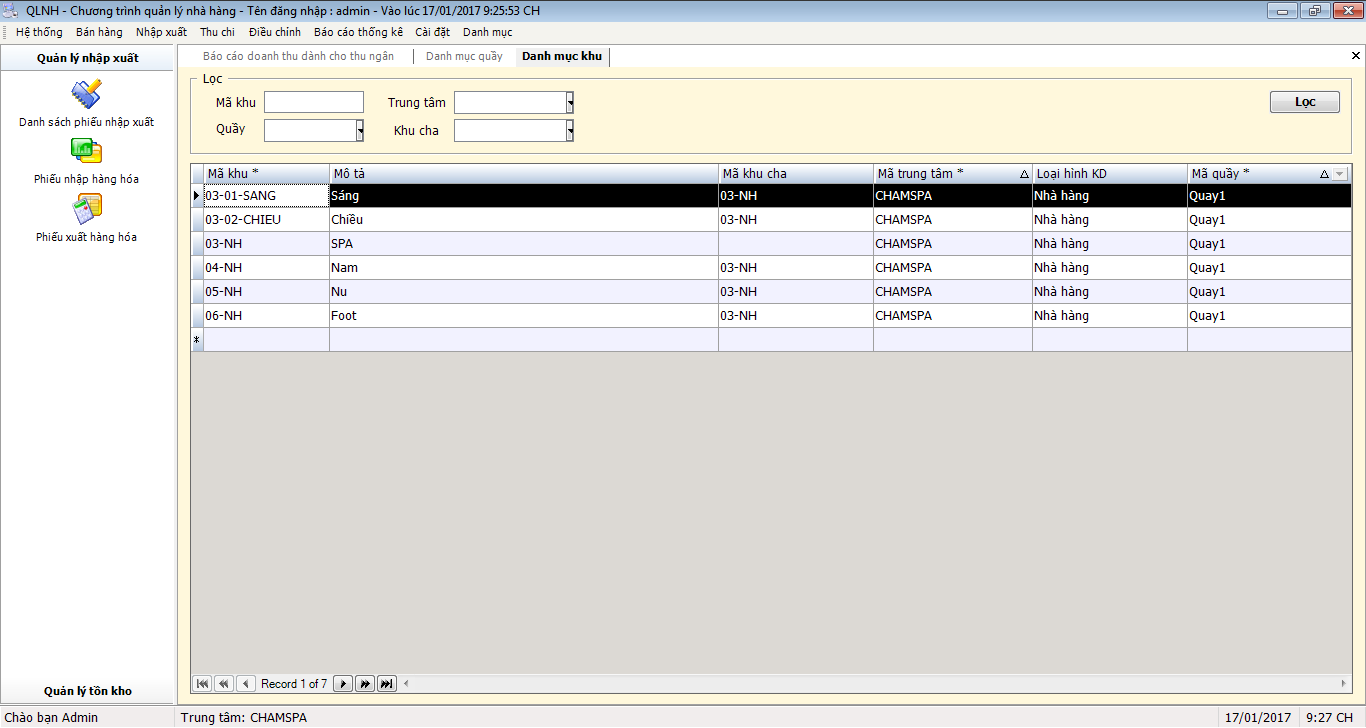Screen dimensions: 1366x728
Task: Open the Mã quầy column filter dropdown
Action: point(1340,174)
